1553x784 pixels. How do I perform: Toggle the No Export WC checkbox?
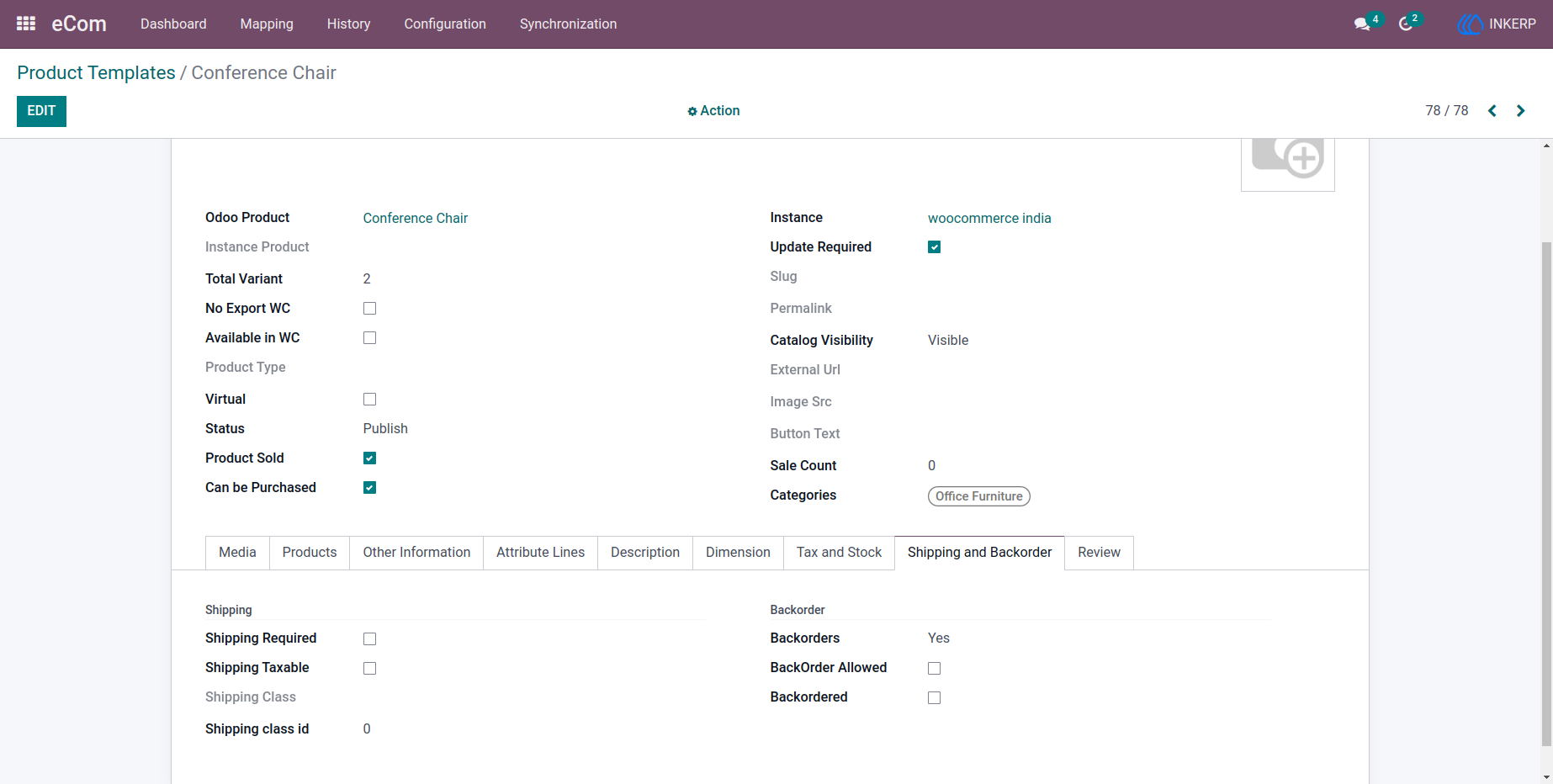369,309
